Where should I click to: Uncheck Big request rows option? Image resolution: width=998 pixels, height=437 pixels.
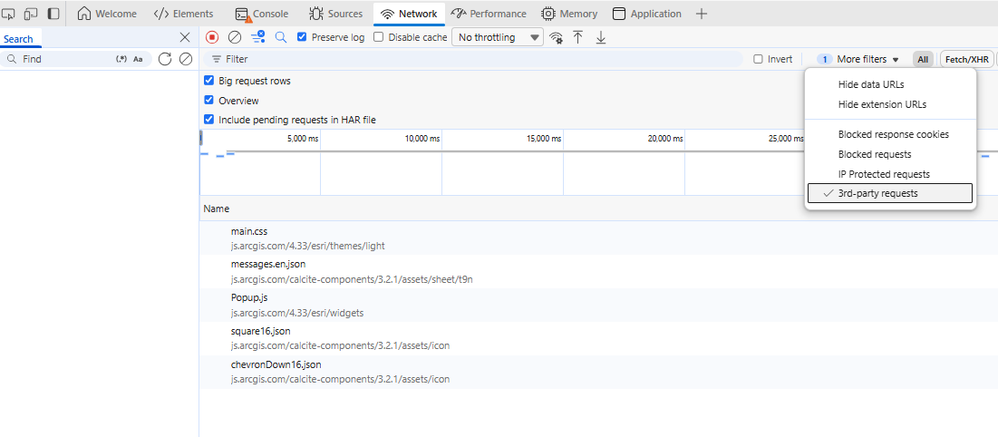click(x=209, y=80)
